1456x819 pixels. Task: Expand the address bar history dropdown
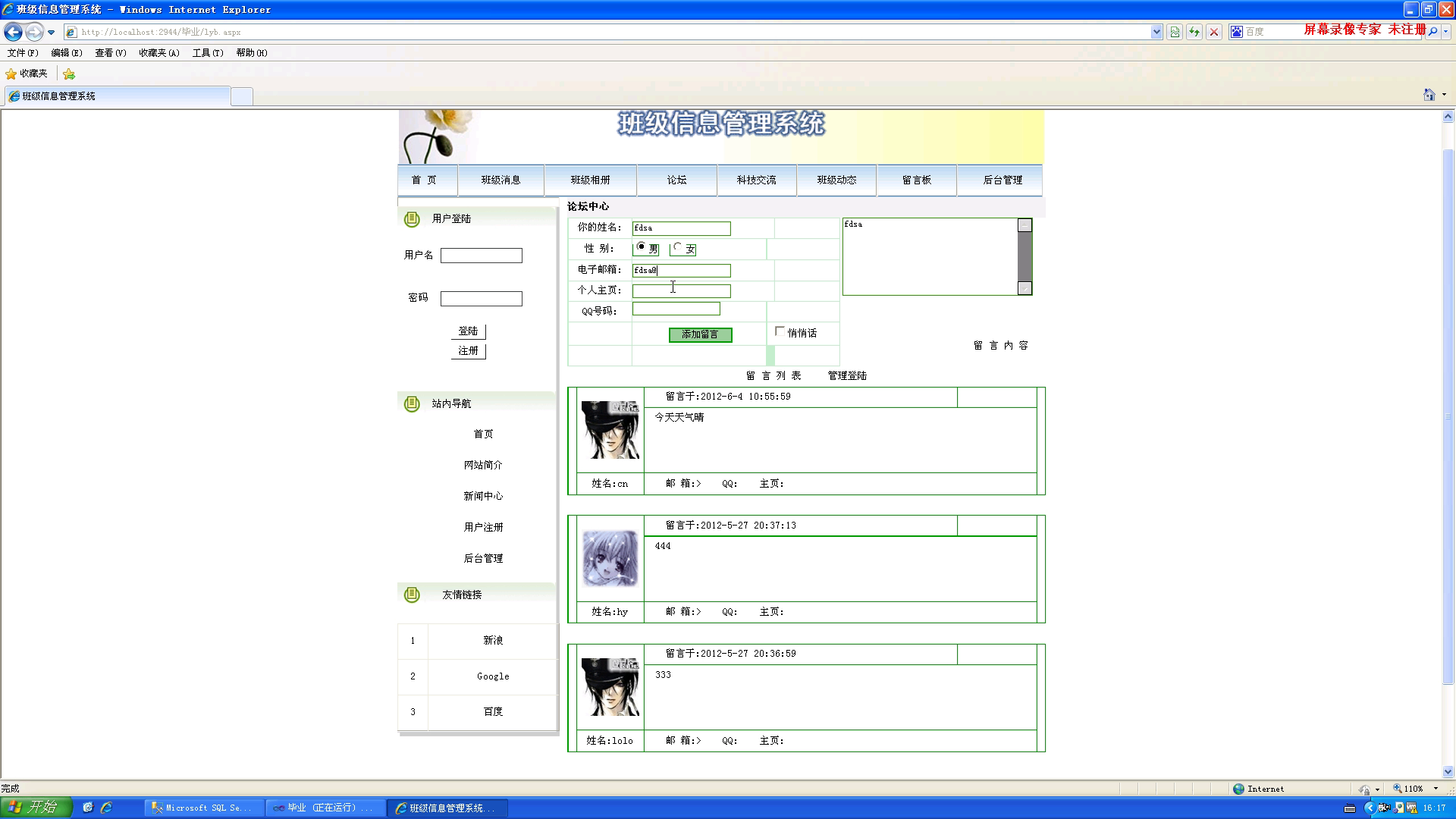point(1156,32)
